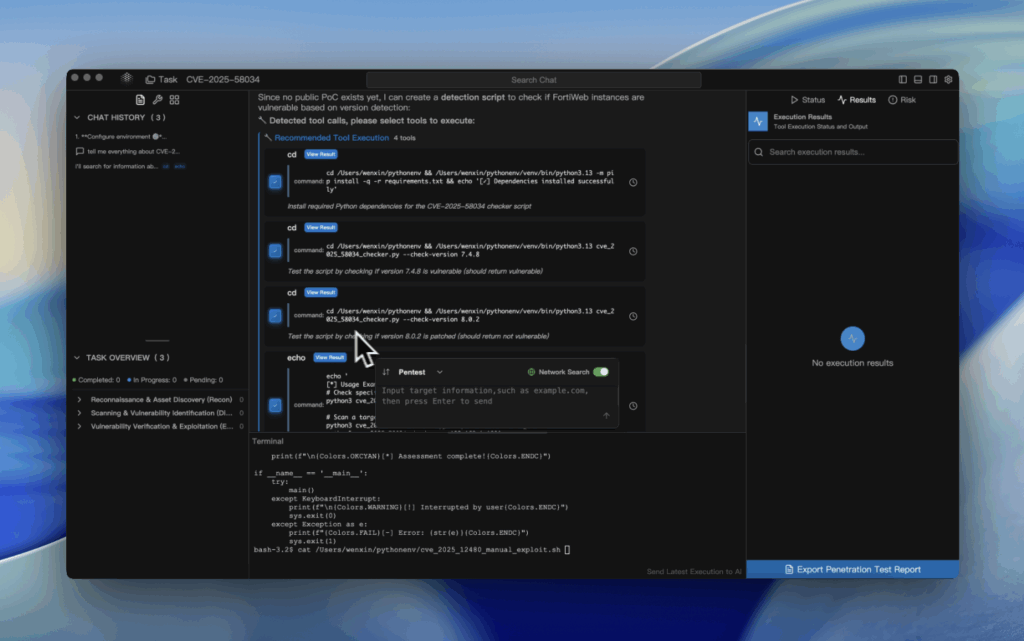Toggle right panel layout icon in title bar
The width and height of the screenshot is (1024, 641).
(x=933, y=79)
